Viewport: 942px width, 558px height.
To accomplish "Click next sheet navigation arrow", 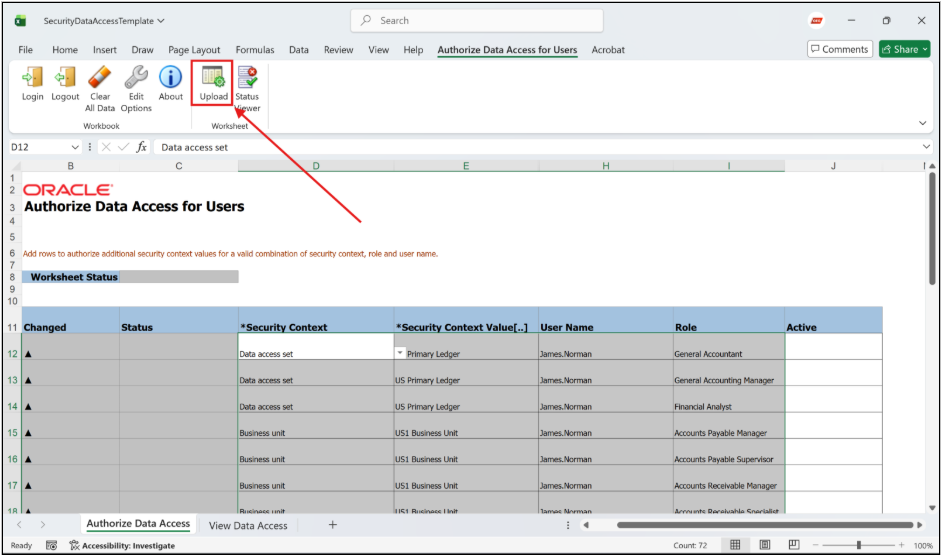I will [x=43, y=525].
